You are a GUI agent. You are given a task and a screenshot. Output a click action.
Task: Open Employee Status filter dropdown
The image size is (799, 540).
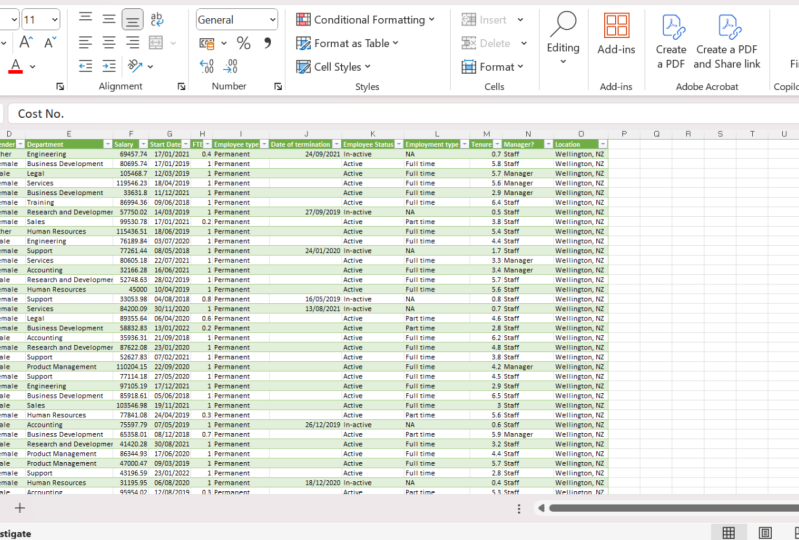tap(398, 145)
